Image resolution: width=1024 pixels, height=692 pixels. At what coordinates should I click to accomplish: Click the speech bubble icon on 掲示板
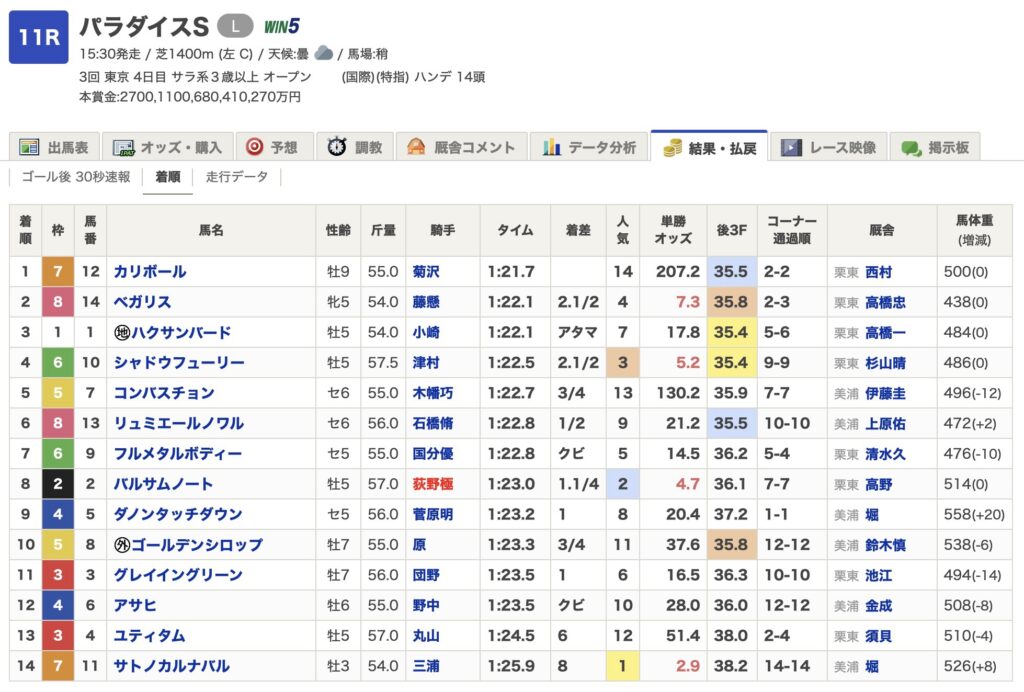click(911, 148)
